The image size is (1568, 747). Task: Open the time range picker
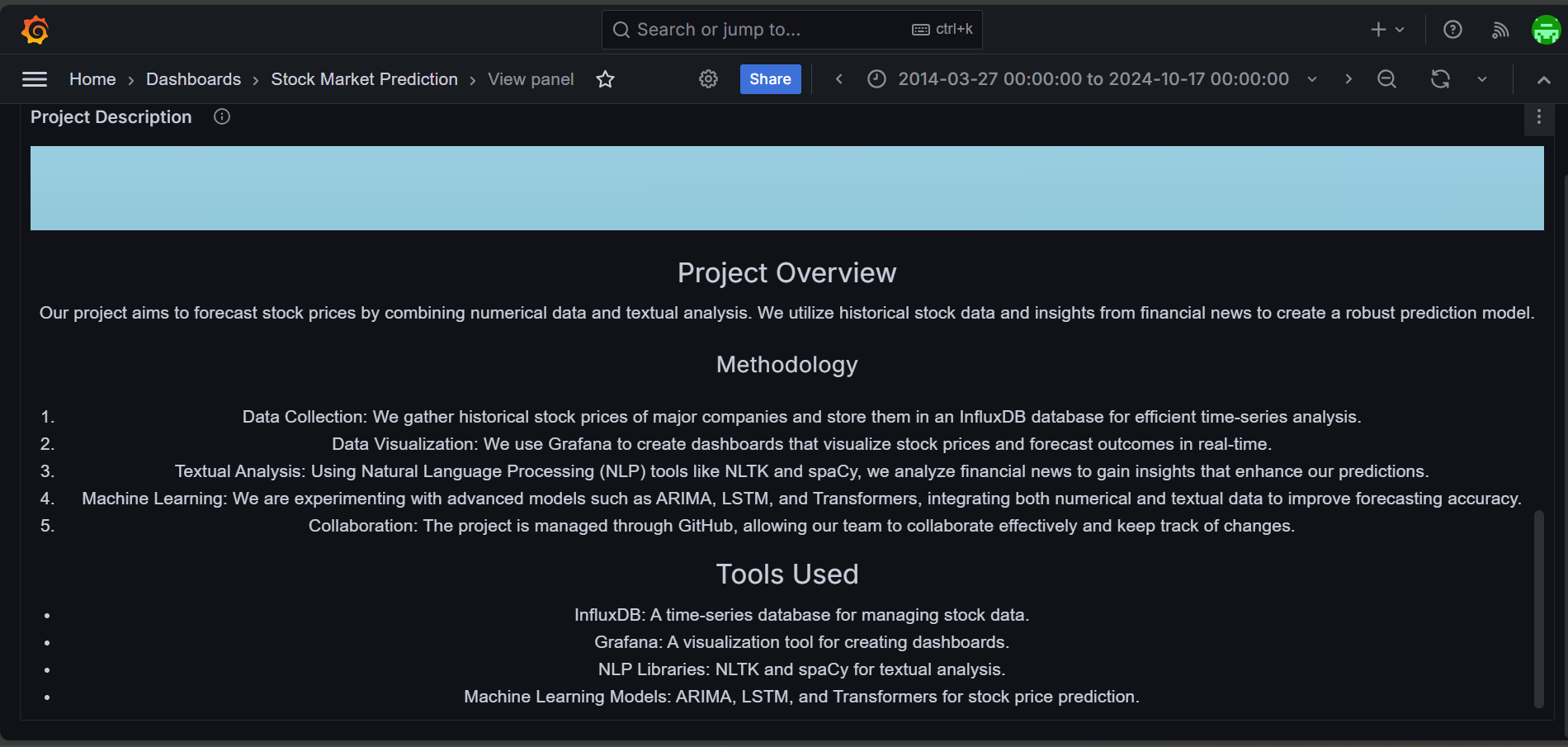(x=1093, y=79)
